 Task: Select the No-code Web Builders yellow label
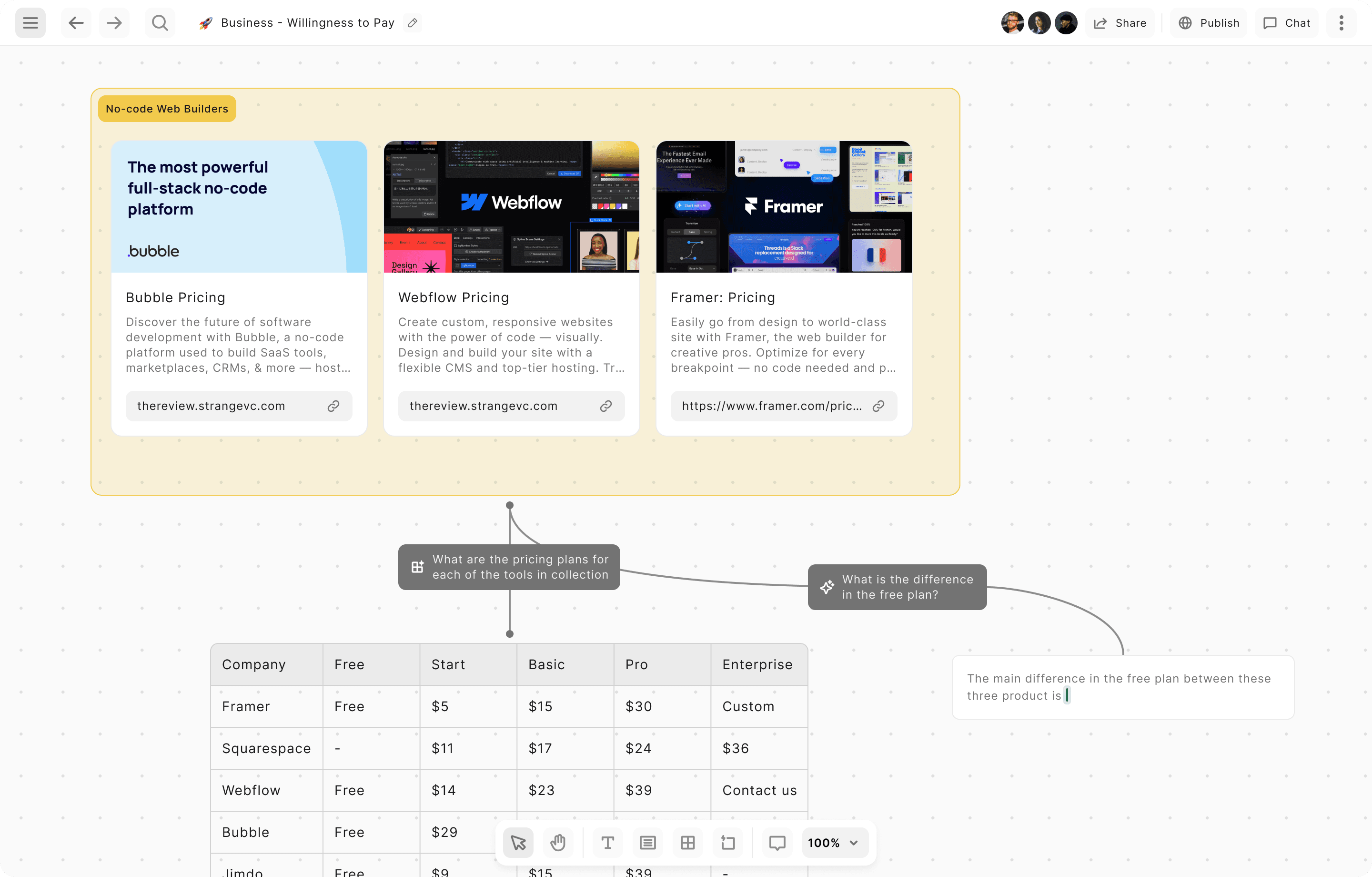pyautogui.click(x=167, y=108)
